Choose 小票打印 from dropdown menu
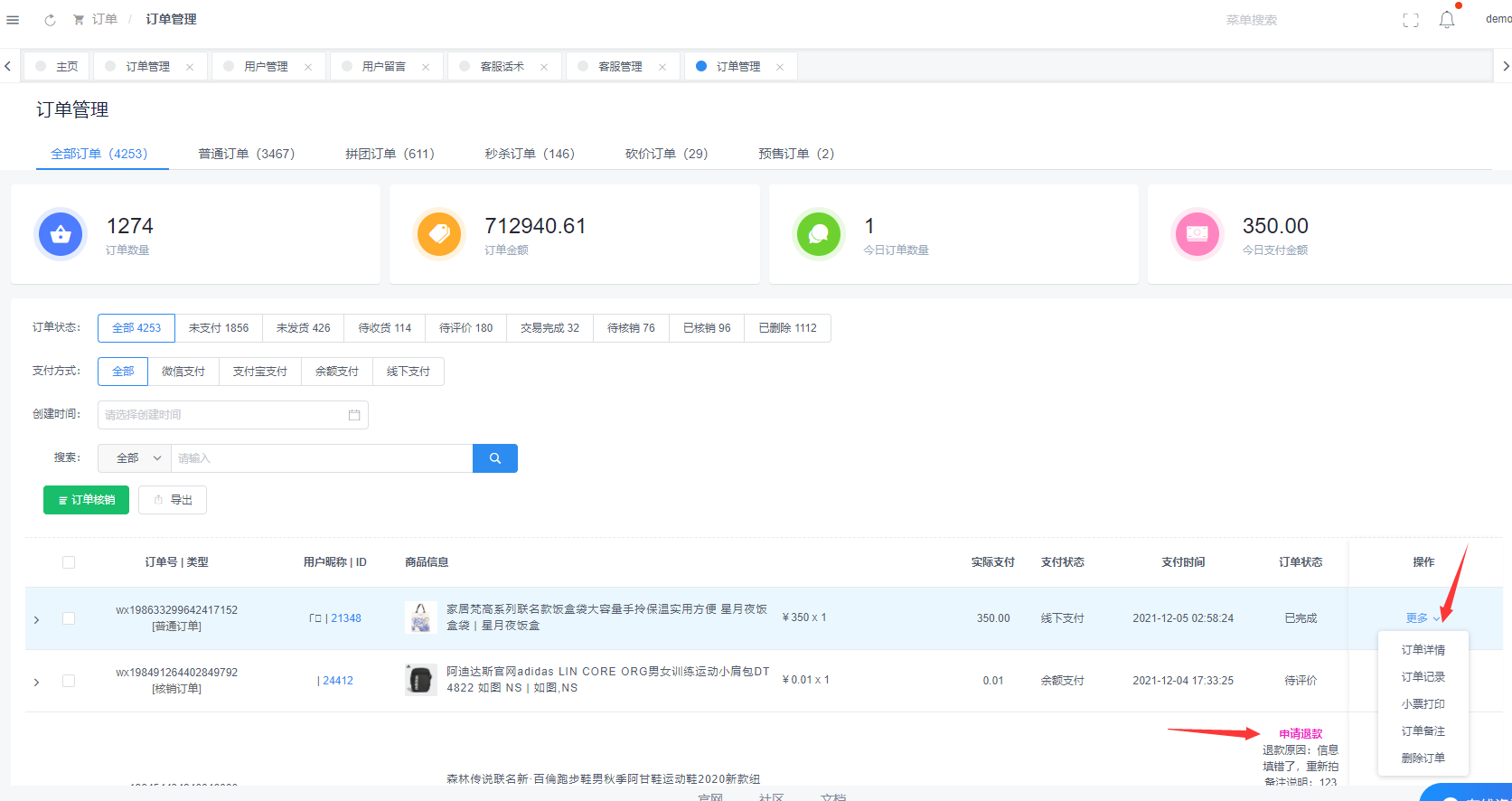This screenshot has height=801, width=1512. pyautogui.click(x=1423, y=704)
